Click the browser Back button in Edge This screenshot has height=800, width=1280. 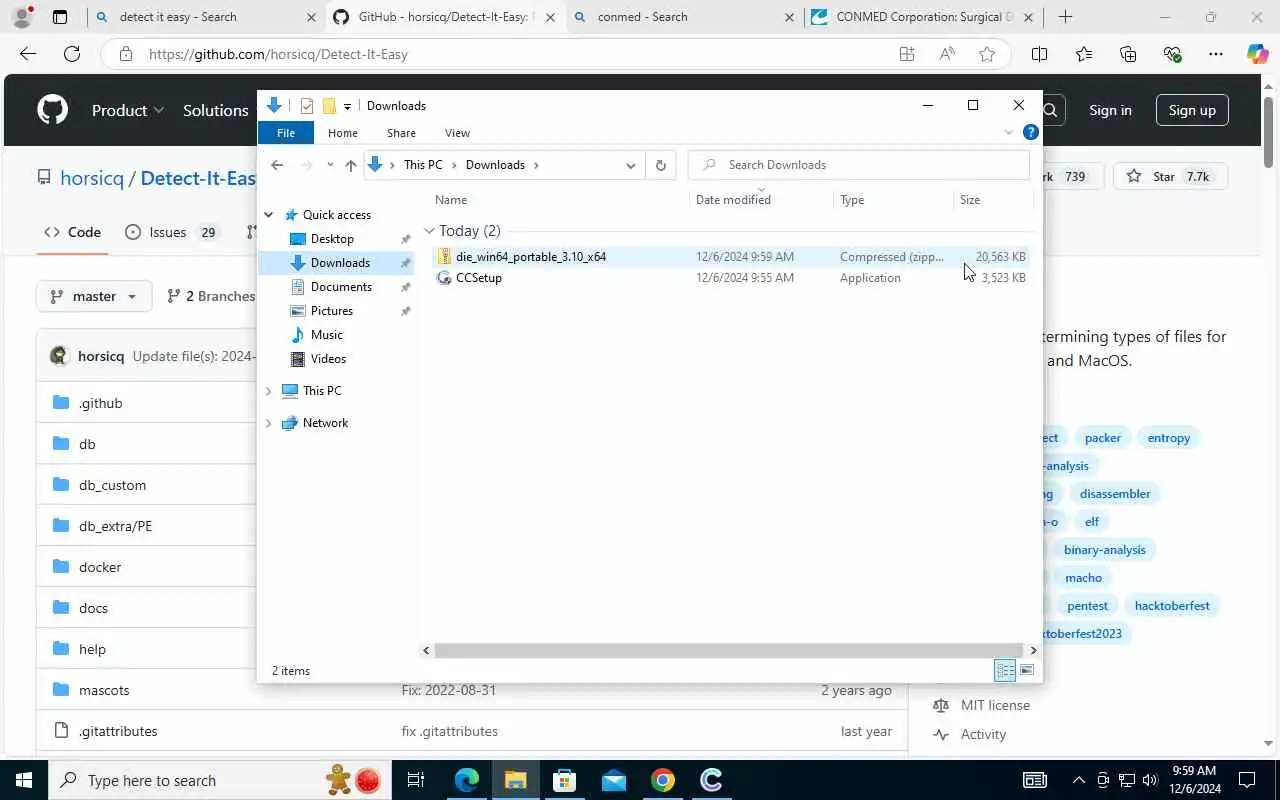28,54
